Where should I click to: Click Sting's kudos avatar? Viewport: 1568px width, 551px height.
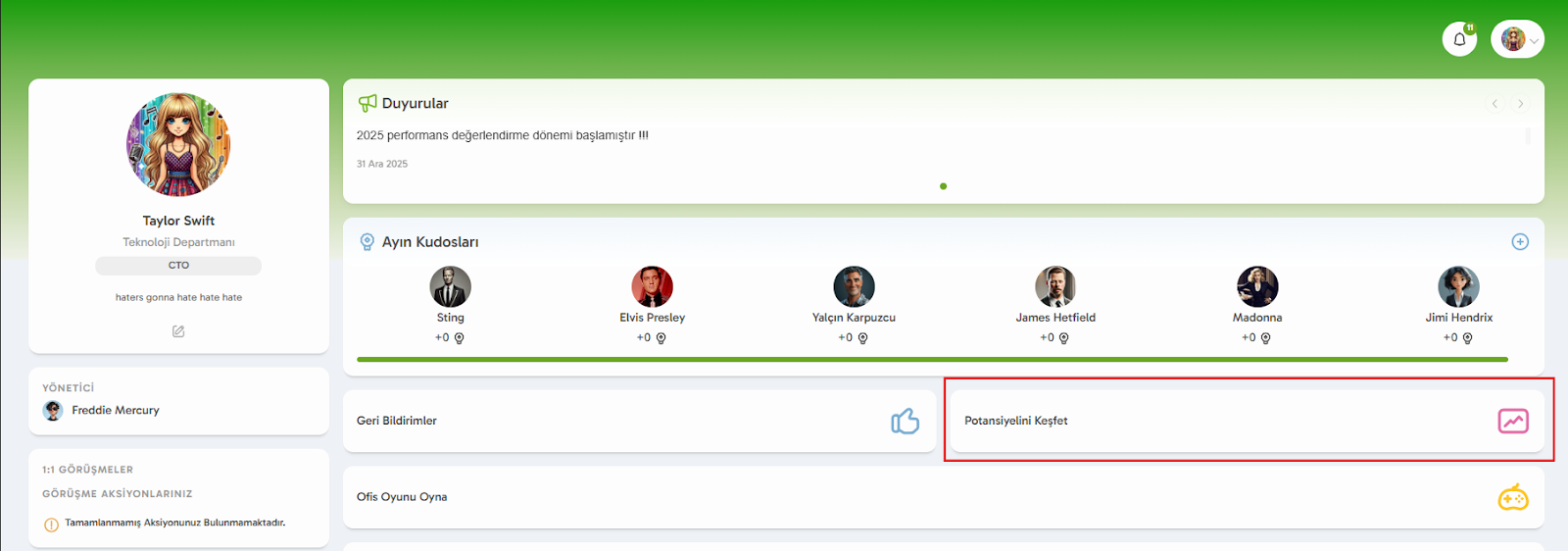click(450, 287)
